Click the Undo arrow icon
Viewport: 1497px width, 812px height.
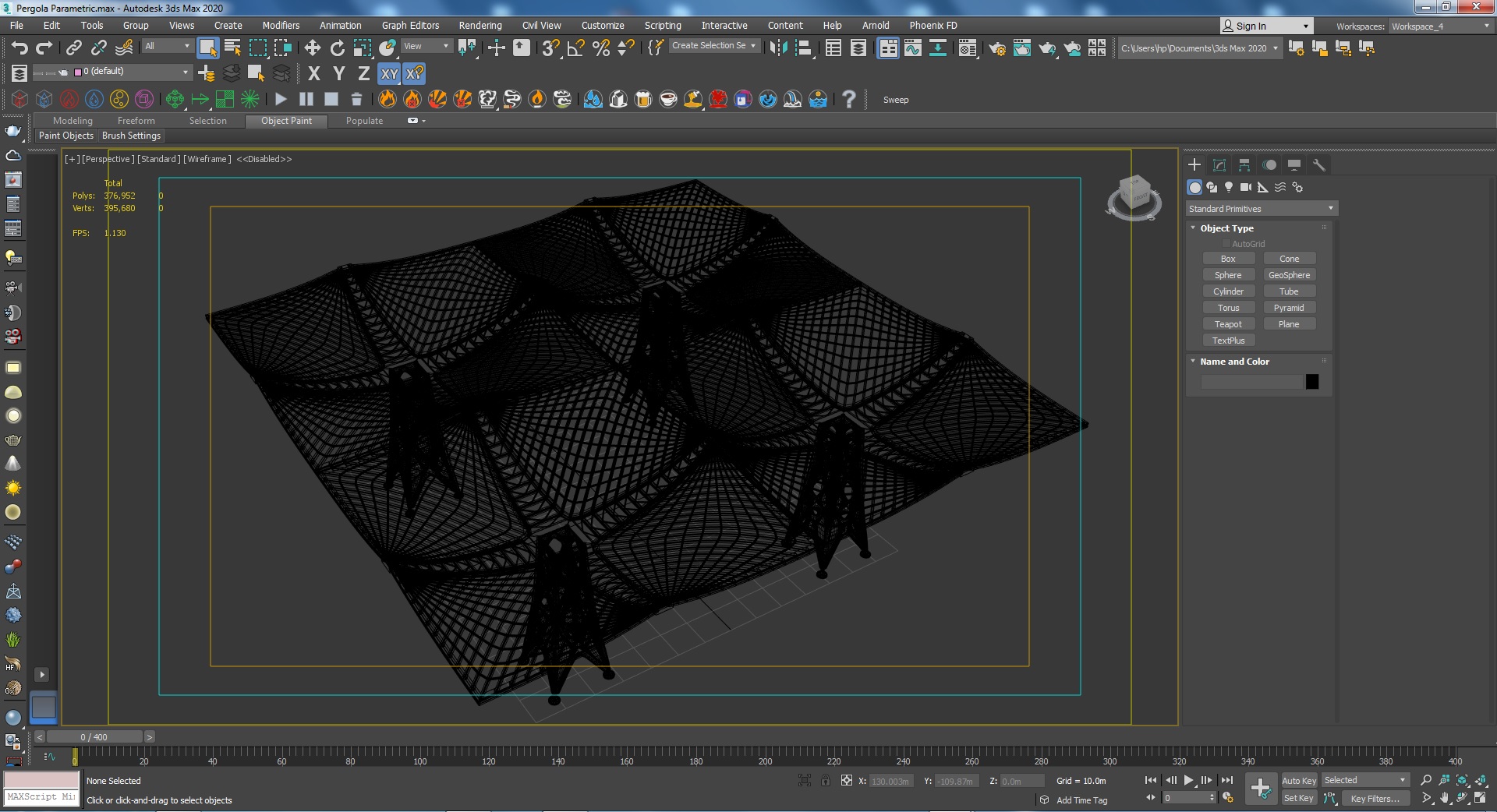pos(19,48)
